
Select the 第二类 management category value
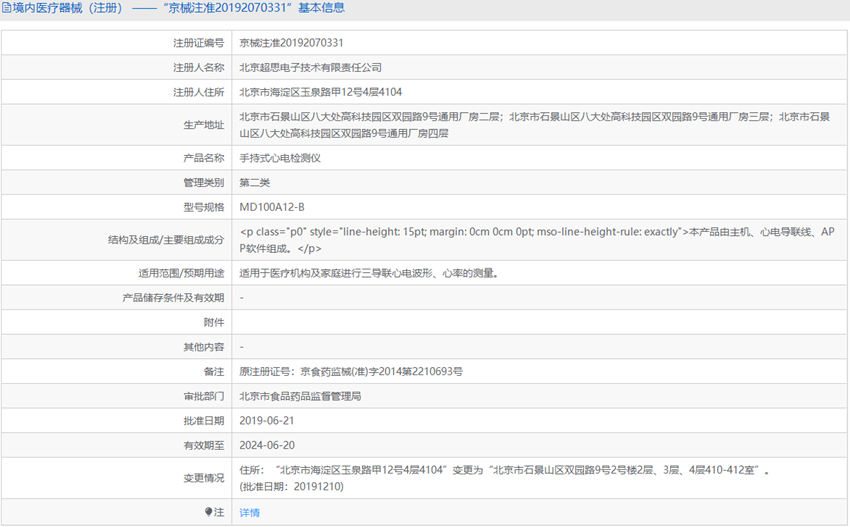click(x=255, y=183)
